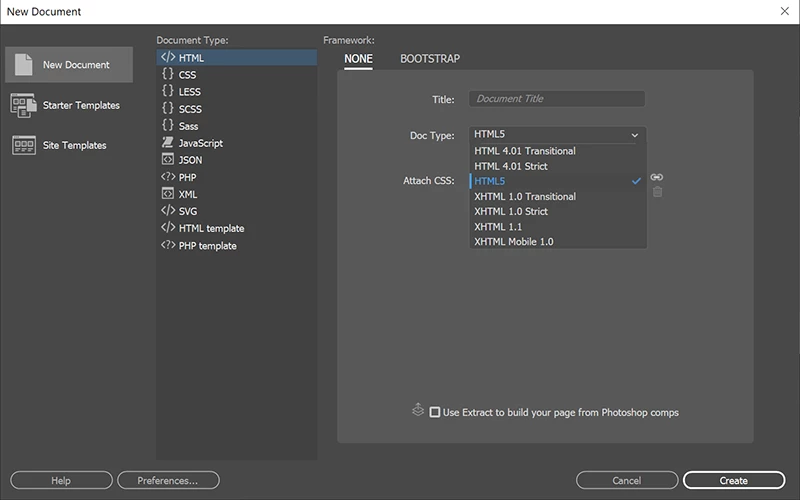The height and width of the screenshot is (500, 800).
Task: Open the Help button
Action: click(x=61, y=480)
